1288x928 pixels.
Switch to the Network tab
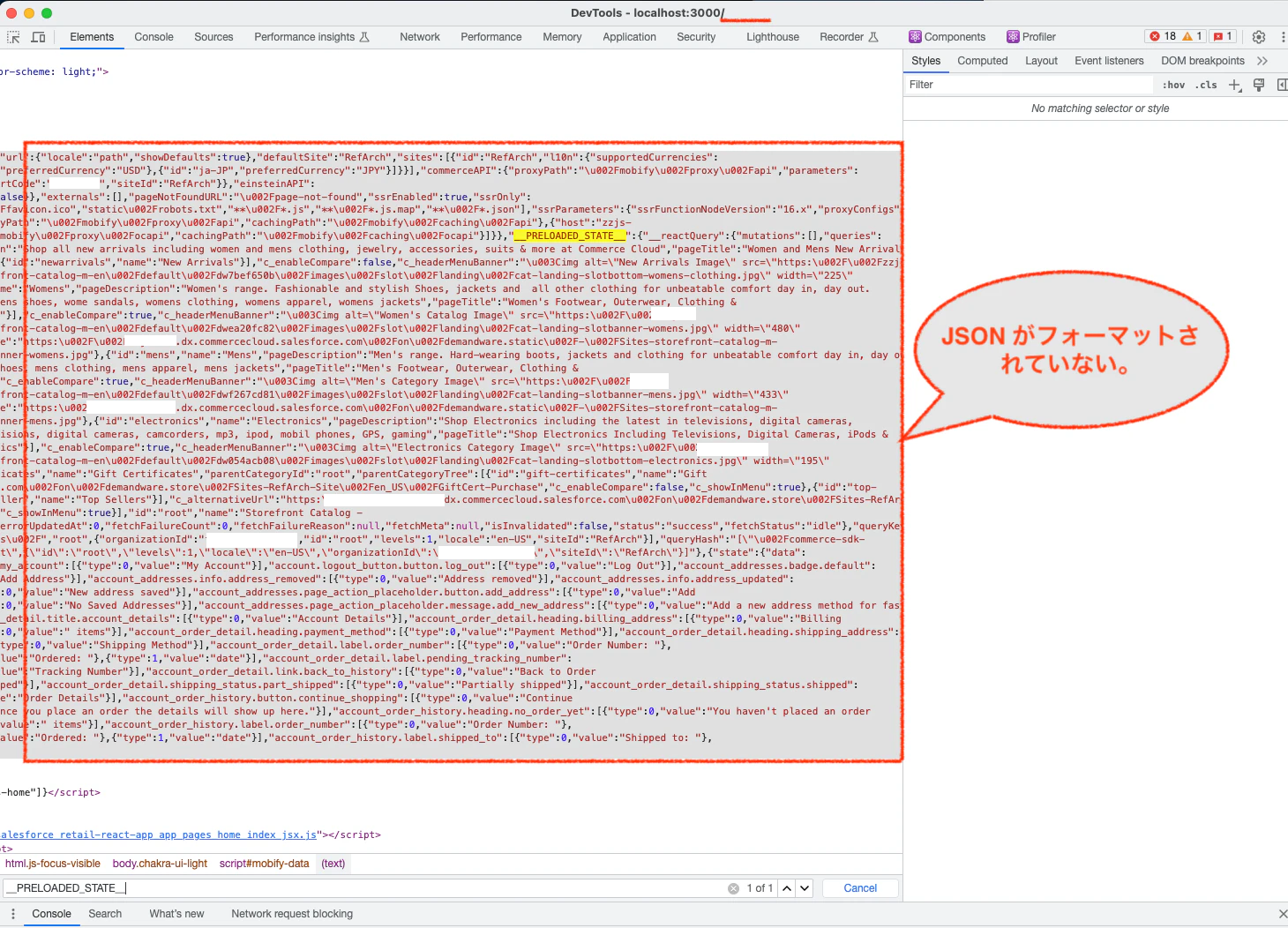(420, 37)
